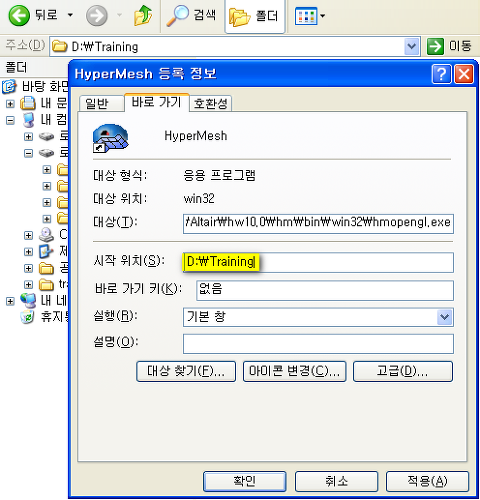Screen dimensions: 480x500
Task: Click the 적용(A) apply button
Action: pyautogui.click(x=427, y=481)
